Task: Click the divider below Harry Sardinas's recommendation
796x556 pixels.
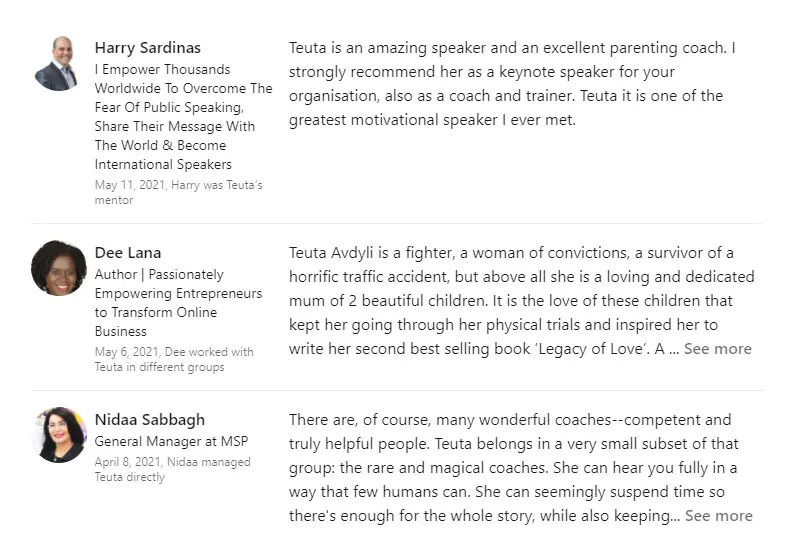Action: 397,223
